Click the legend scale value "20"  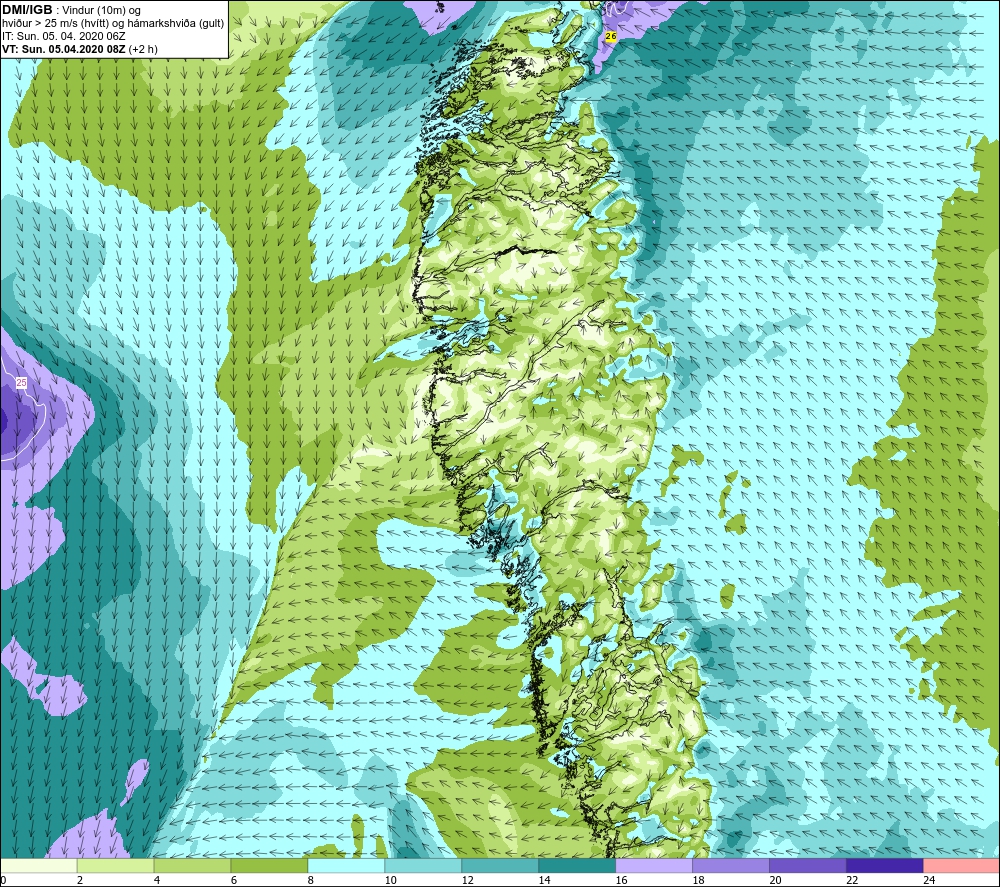pyautogui.click(x=775, y=880)
